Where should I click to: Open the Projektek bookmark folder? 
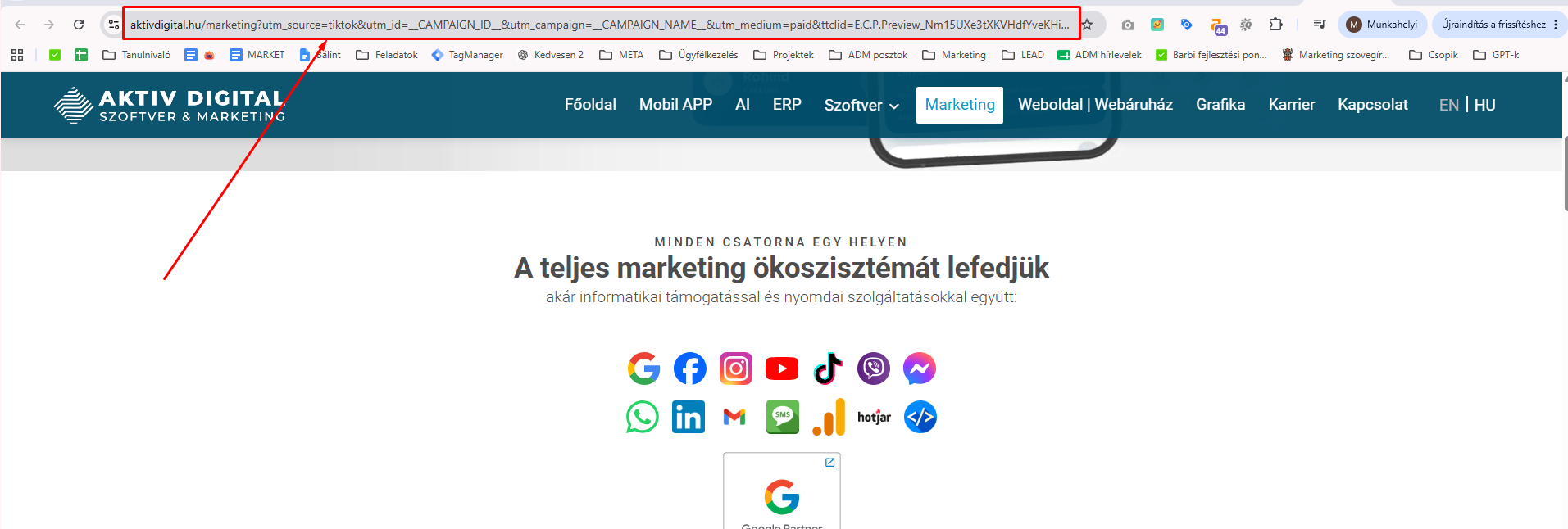point(784,55)
